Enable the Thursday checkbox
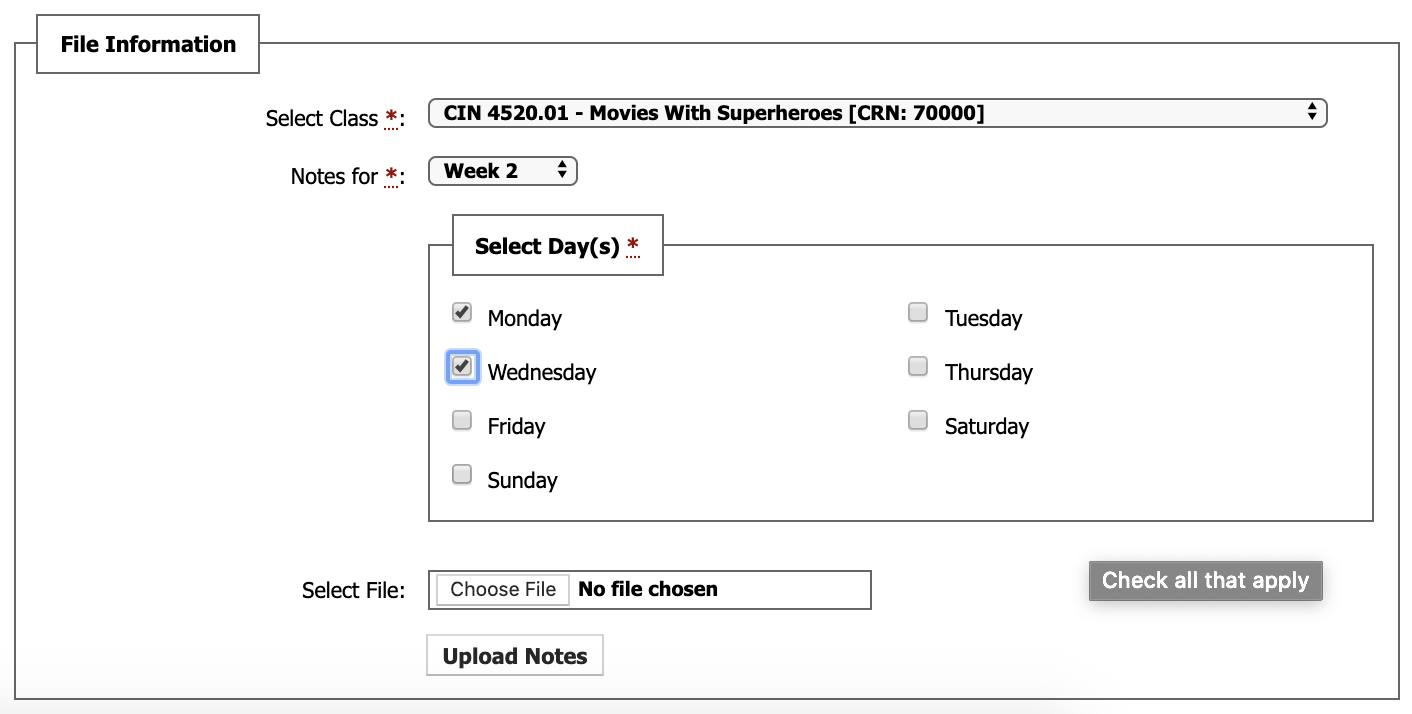Image resolution: width=1412 pixels, height=714 pixels. tap(917, 366)
